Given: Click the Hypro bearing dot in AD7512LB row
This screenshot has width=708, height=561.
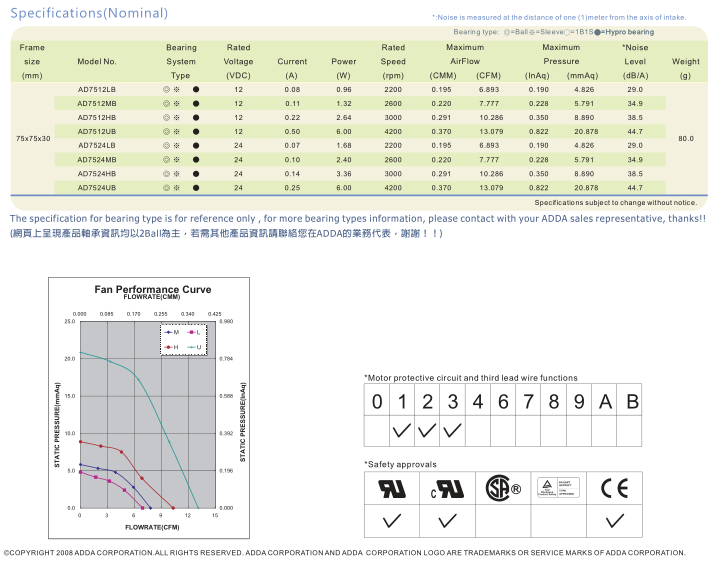Looking at the screenshot, I should [x=196, y=89].
